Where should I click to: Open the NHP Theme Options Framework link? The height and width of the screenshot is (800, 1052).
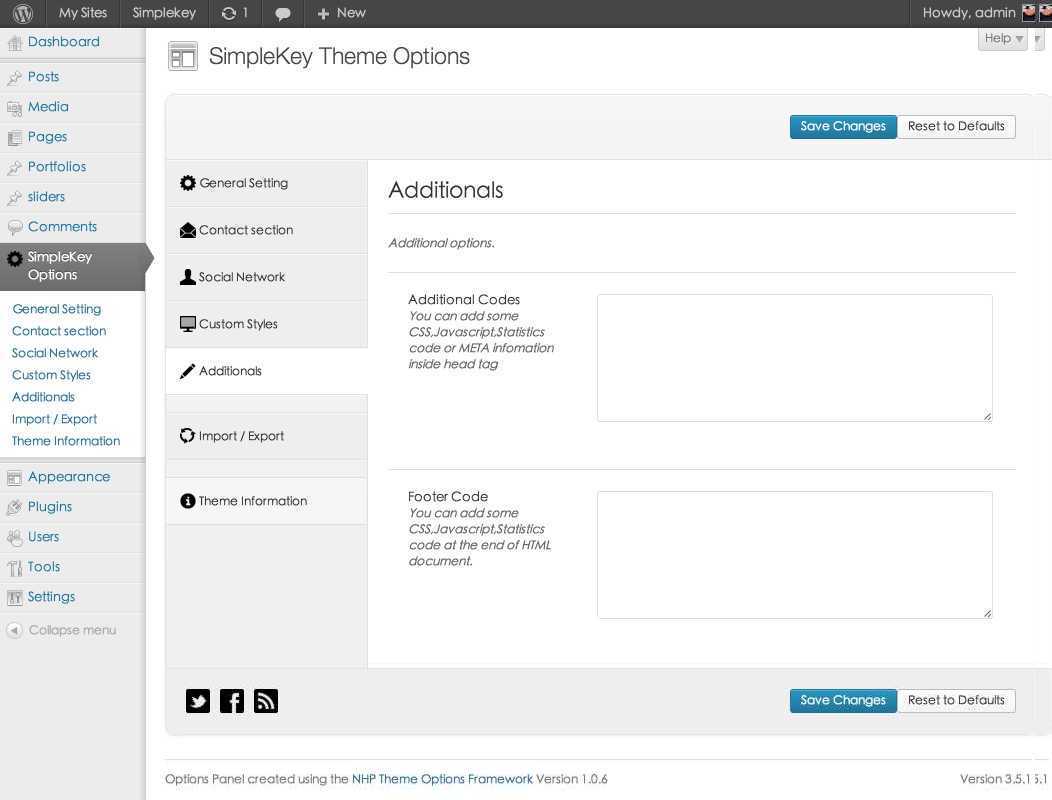(442, 779)
